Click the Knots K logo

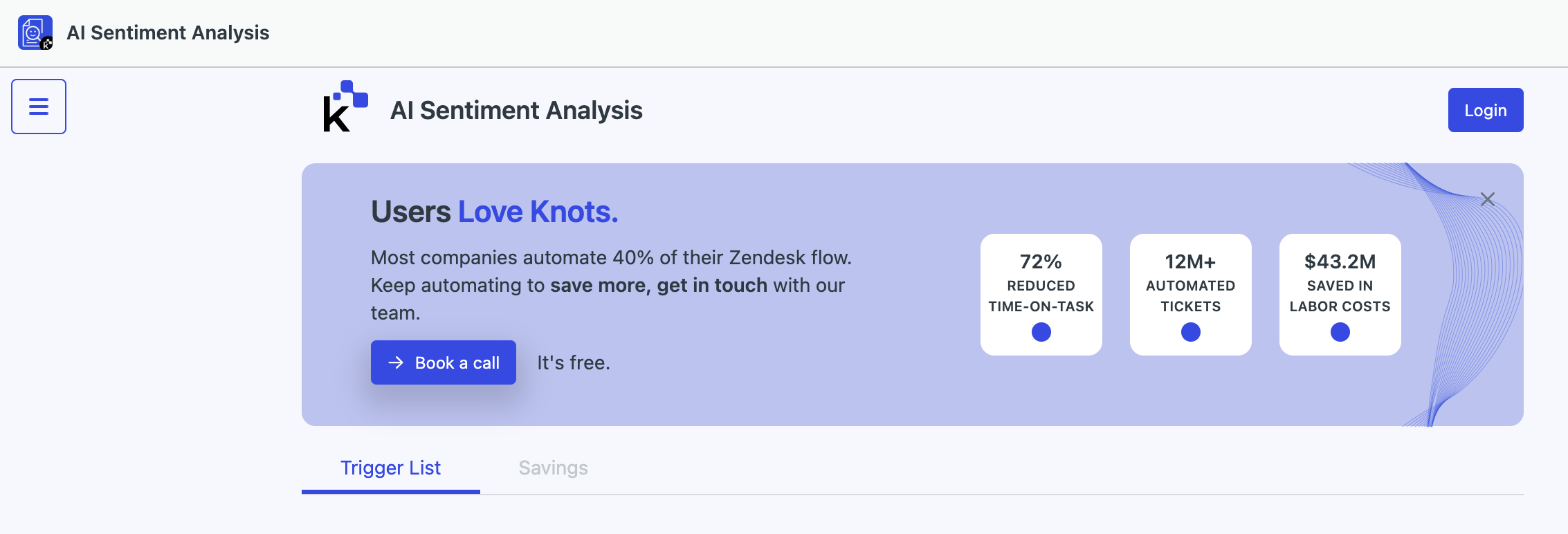345,107
